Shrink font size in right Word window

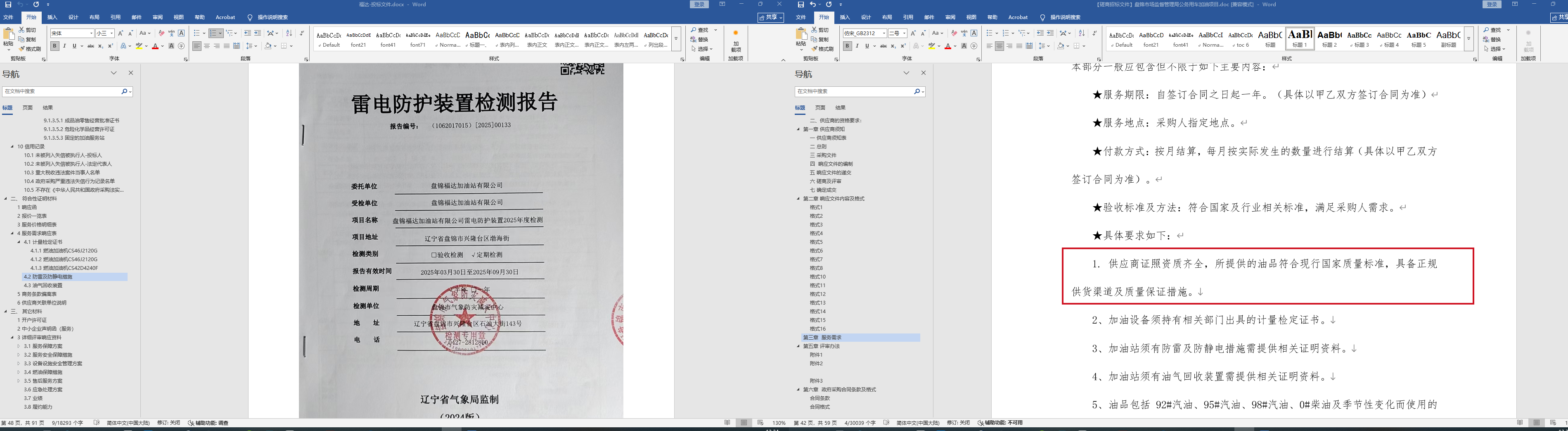tap(923, 33)
